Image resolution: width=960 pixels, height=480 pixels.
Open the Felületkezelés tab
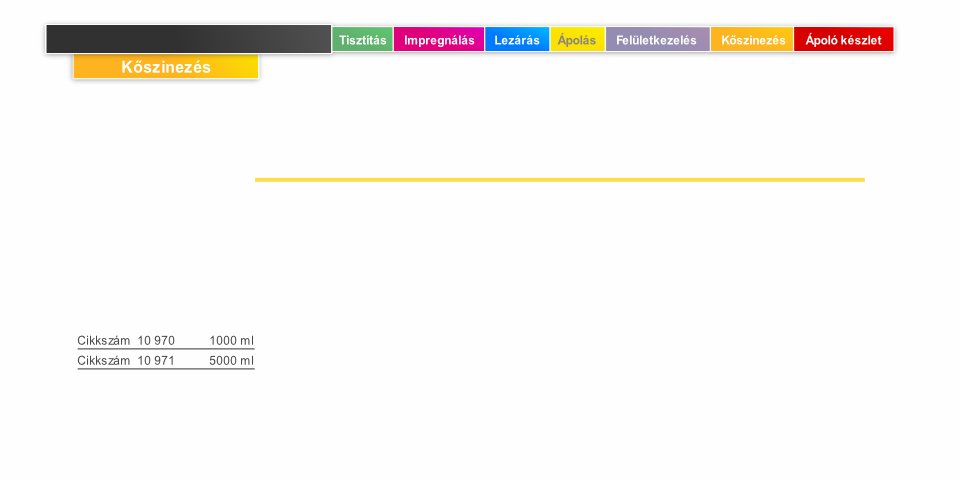click(x=657, y=40)
